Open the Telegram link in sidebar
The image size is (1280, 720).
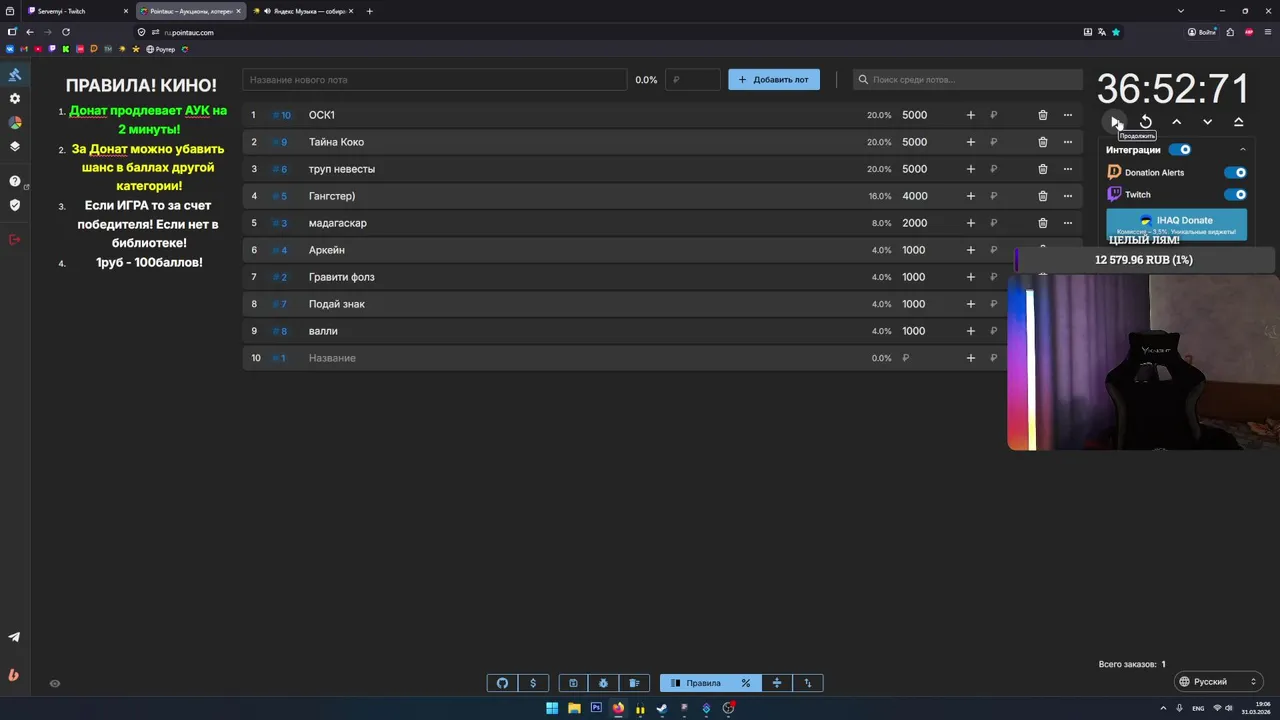[14, 637]
